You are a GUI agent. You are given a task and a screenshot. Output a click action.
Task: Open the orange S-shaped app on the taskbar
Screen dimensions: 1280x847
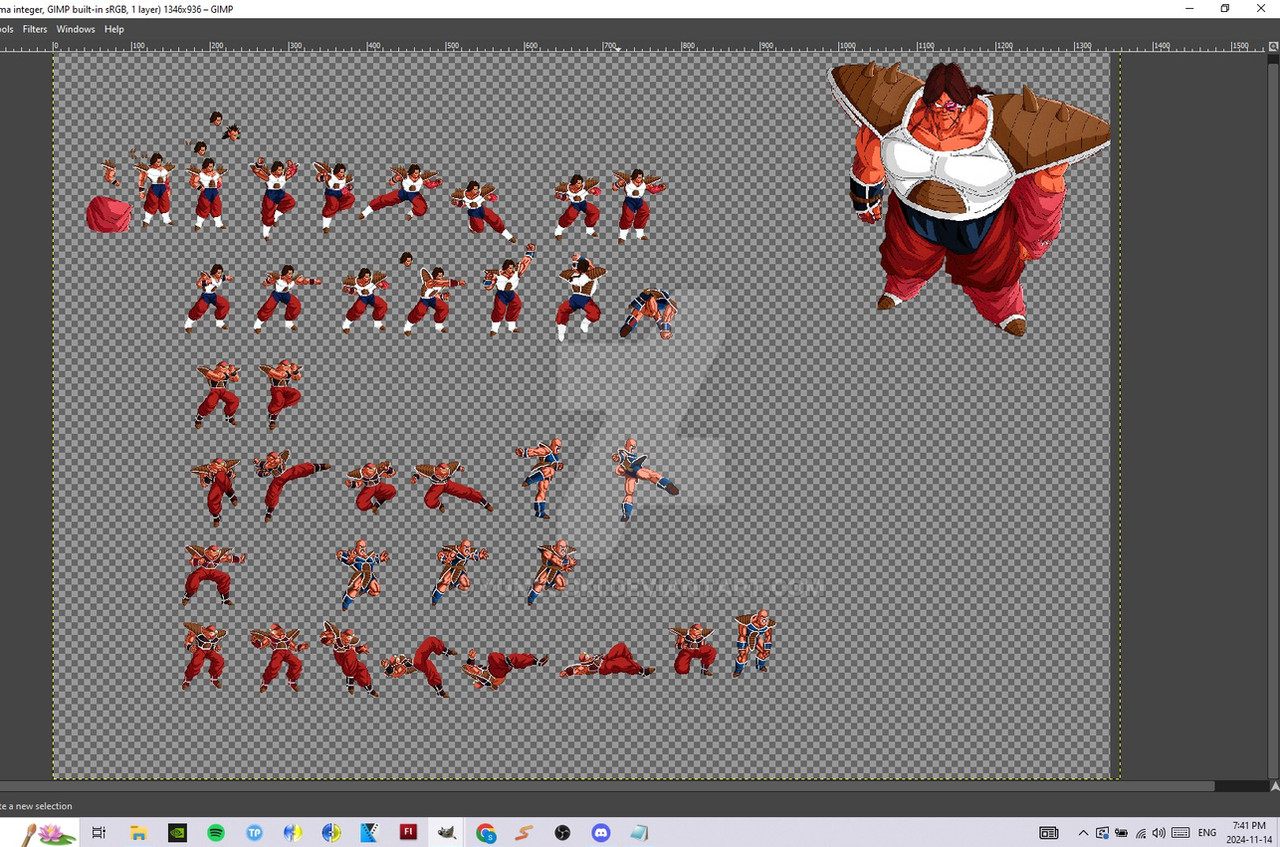(524, 832)
